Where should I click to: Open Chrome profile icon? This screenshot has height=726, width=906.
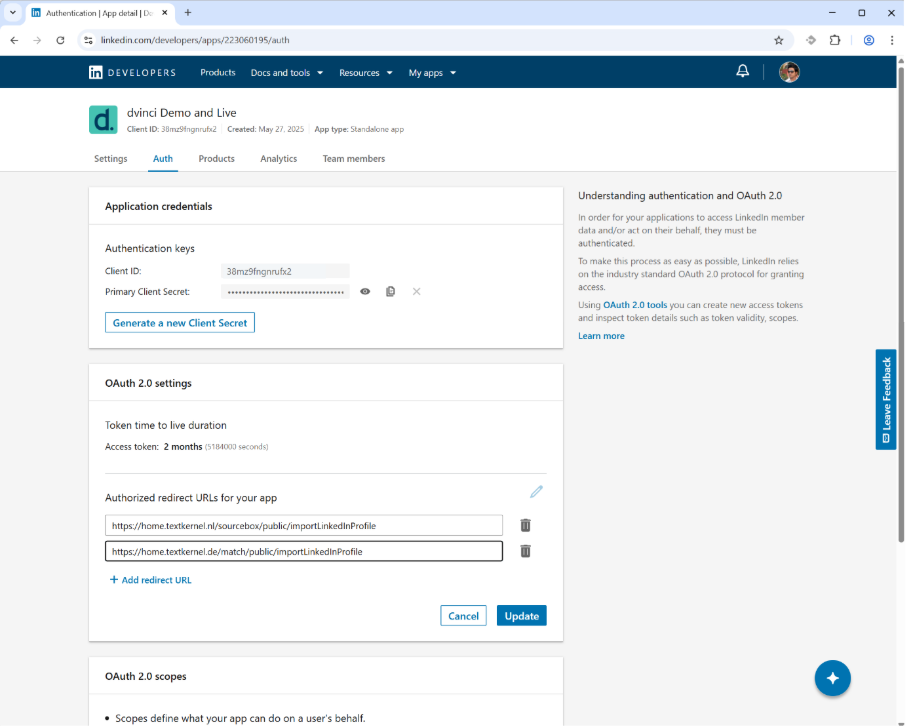(x=868, y=40)
